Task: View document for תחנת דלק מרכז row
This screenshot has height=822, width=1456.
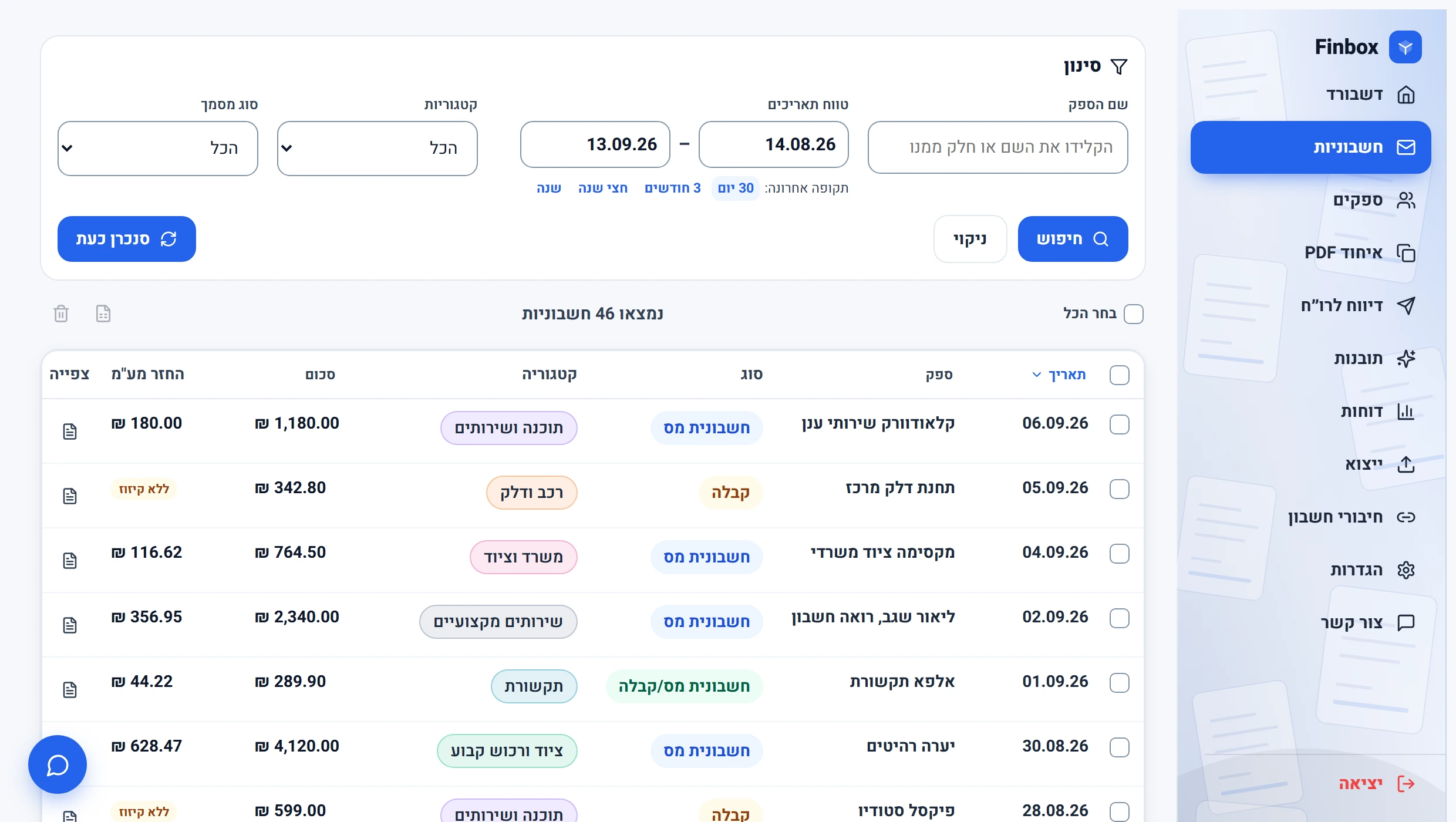Action: (x=70, y=496)
